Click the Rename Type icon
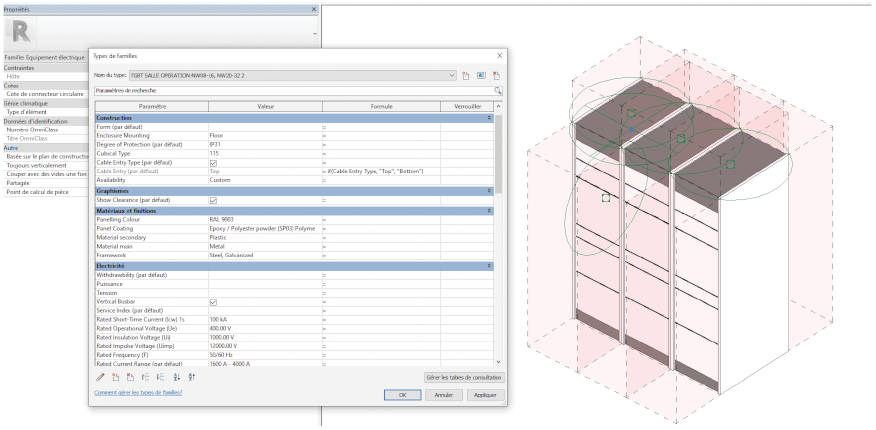This screenshot has height=430, width=876. (480, 75)
